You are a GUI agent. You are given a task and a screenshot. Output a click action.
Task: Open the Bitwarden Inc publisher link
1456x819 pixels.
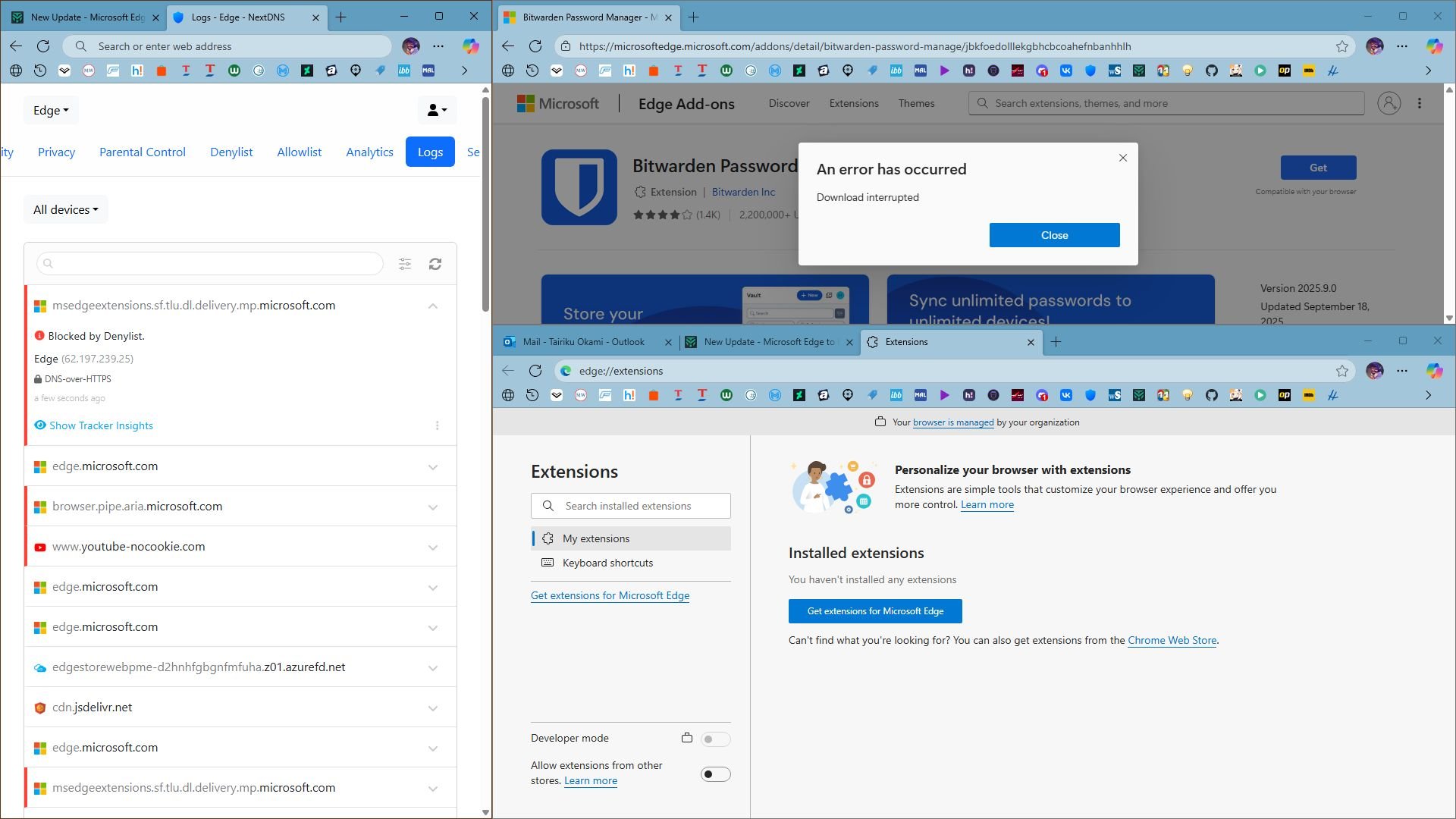click(743, 192)
